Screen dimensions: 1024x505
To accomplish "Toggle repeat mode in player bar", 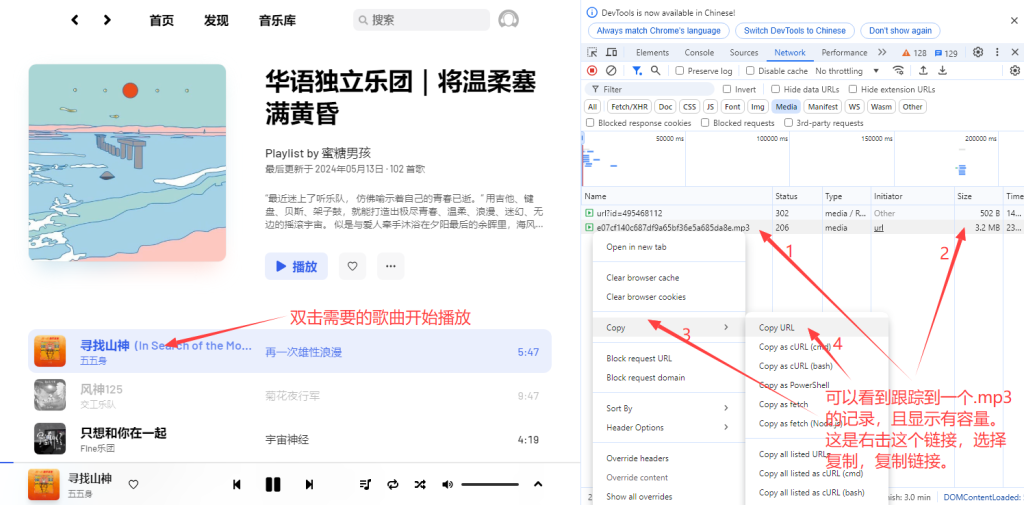I will click(x=393, y=484).
